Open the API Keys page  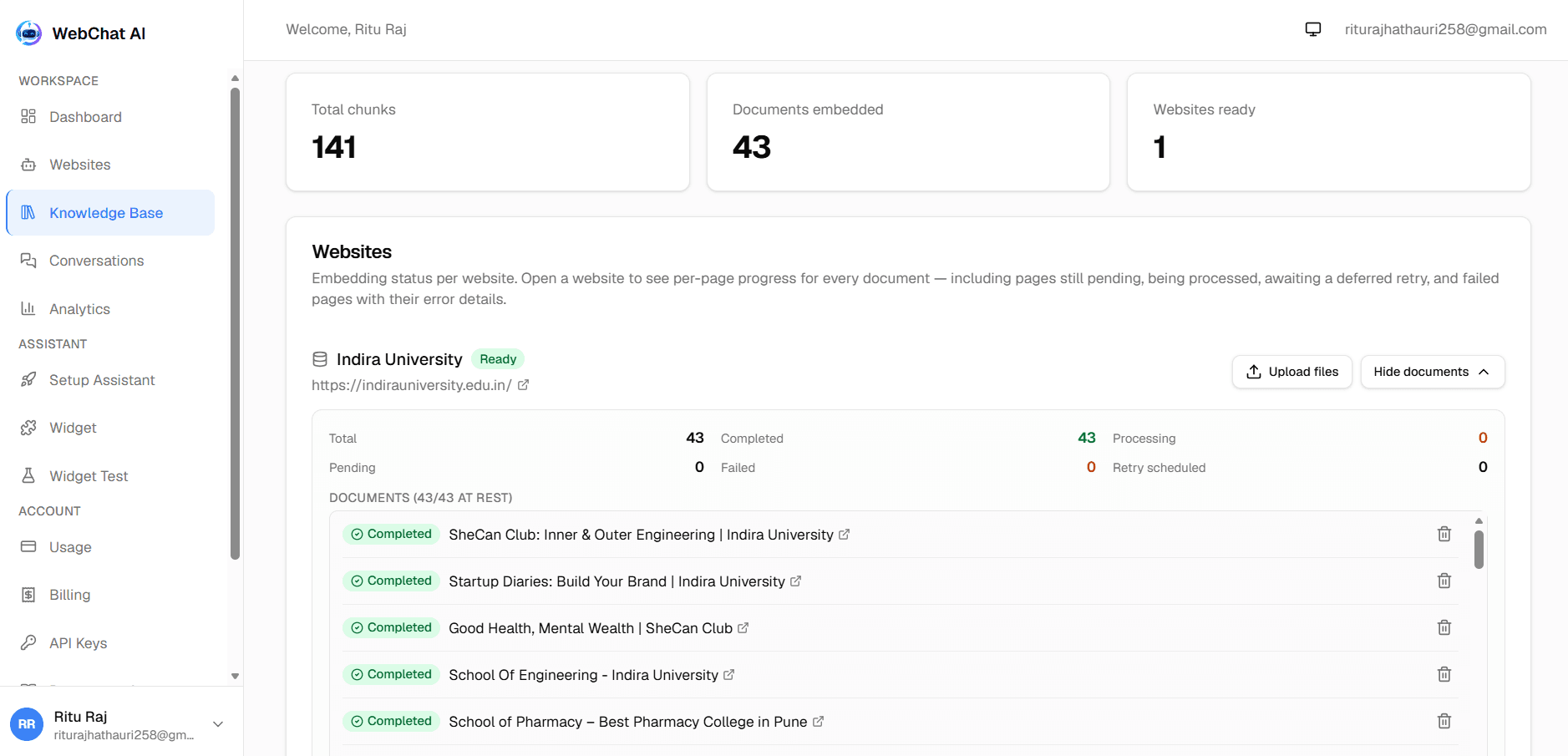(x=110, y=643)
